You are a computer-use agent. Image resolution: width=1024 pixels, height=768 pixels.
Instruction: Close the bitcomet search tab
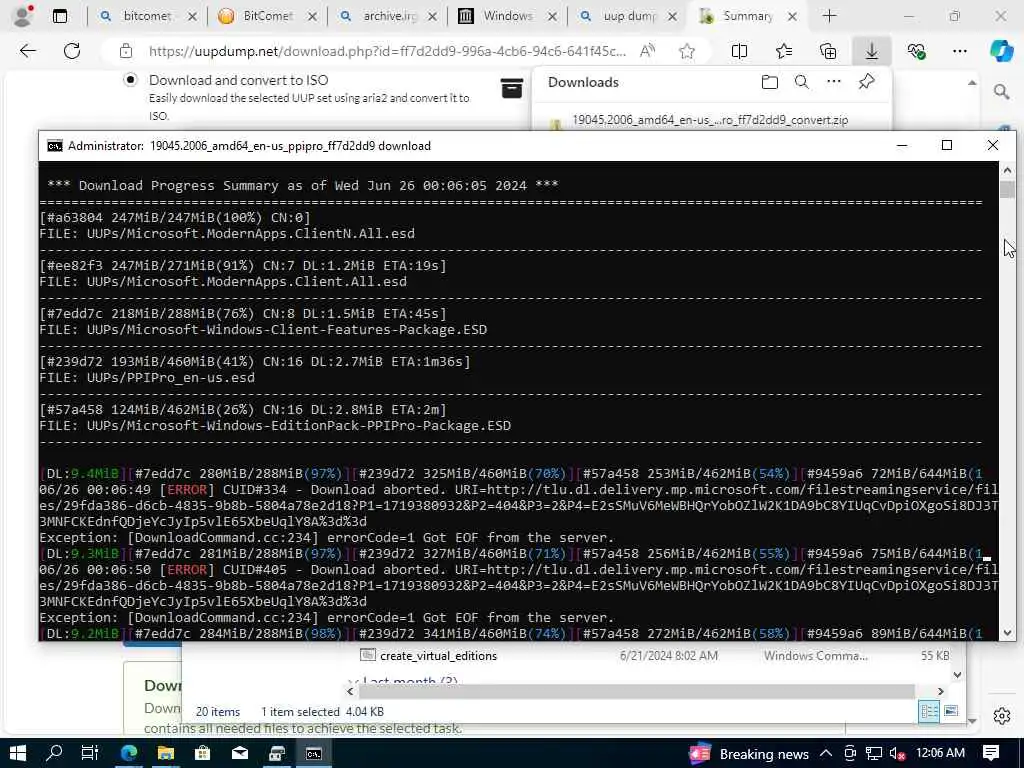[192, 17]
